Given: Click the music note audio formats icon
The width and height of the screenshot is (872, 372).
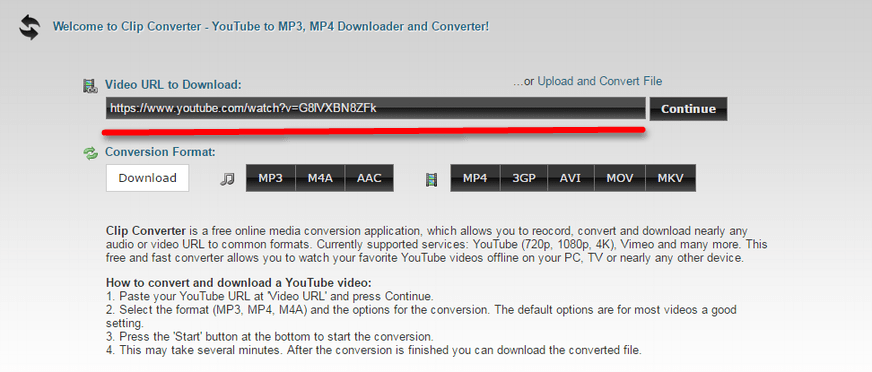Looking at the screenshot, I should pos(227,179).
